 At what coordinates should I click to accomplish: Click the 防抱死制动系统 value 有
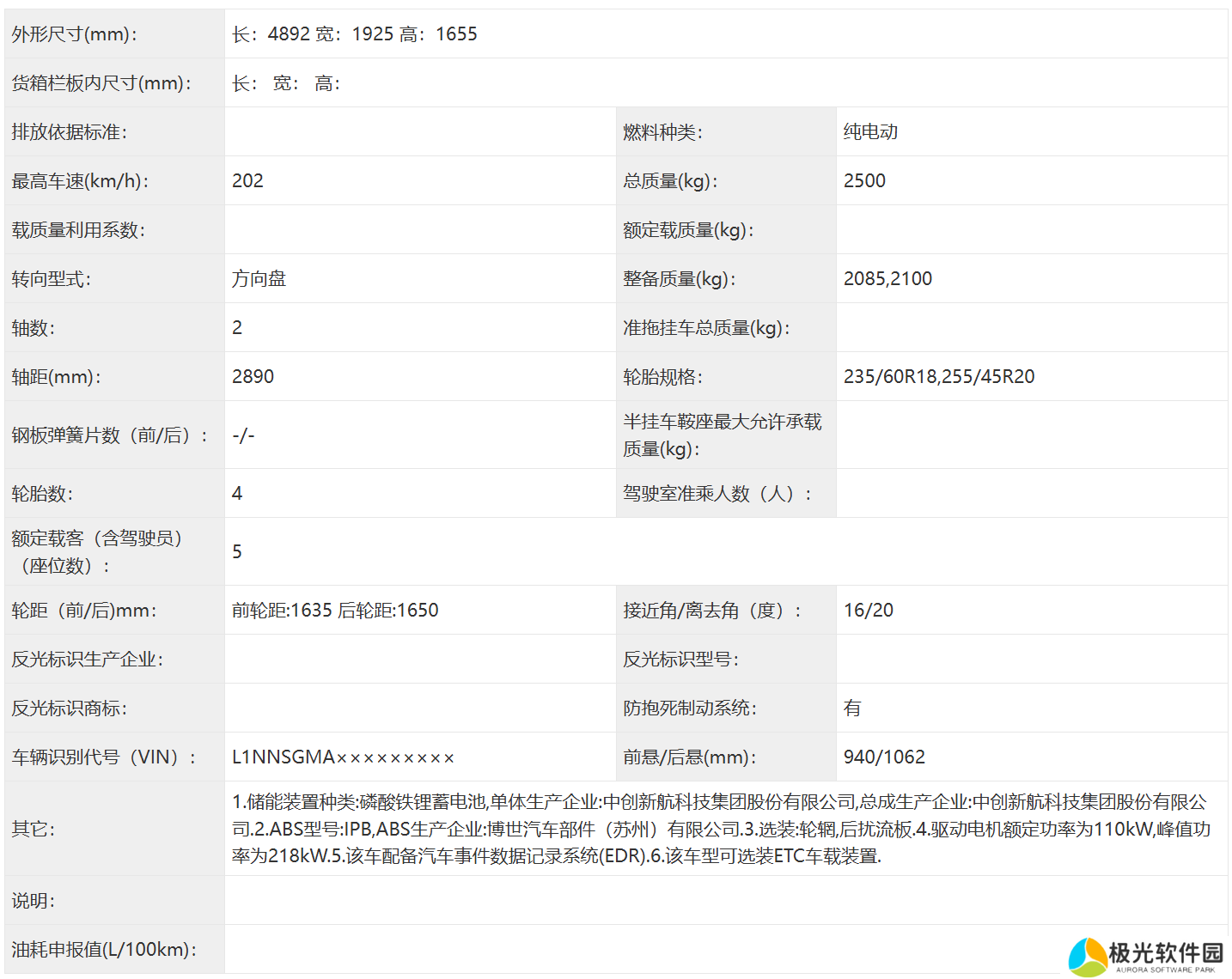coord(852,708)
